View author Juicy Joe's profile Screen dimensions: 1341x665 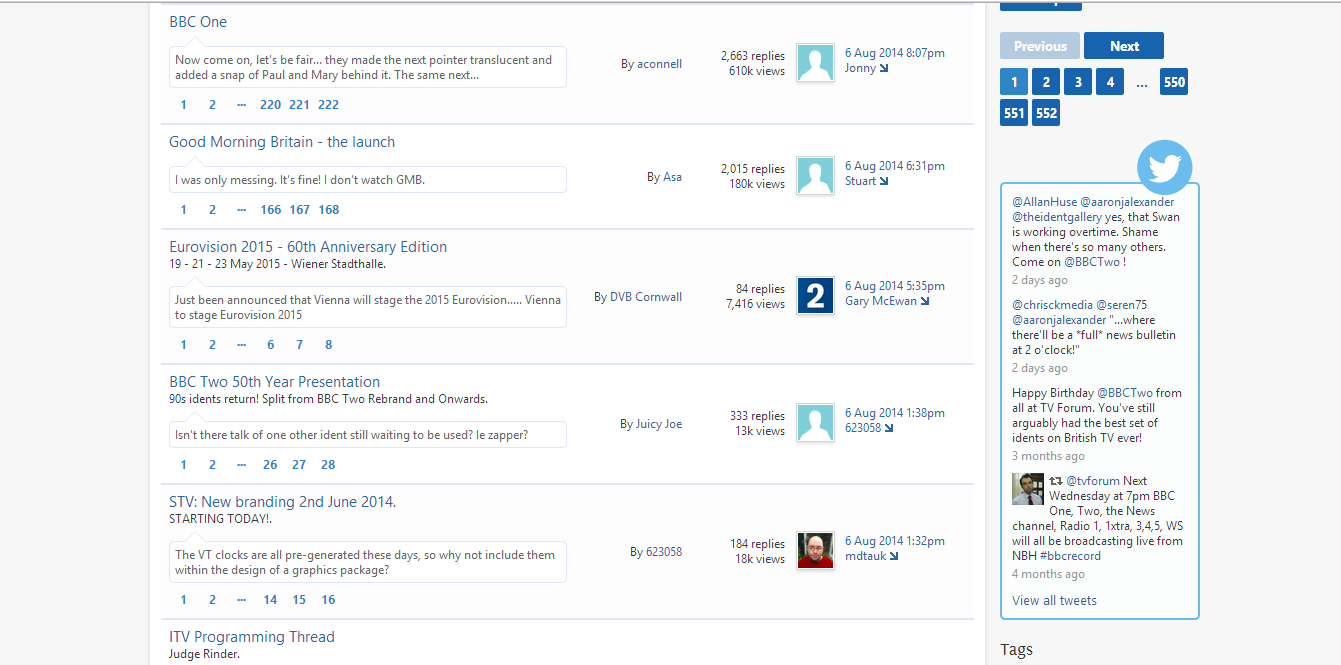(659, 424)
